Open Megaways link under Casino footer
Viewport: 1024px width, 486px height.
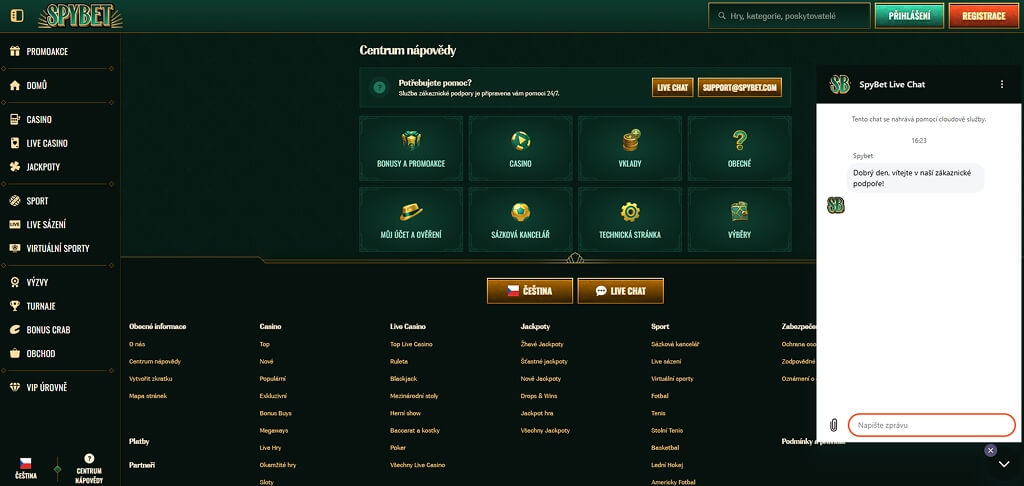coord(274,430)
